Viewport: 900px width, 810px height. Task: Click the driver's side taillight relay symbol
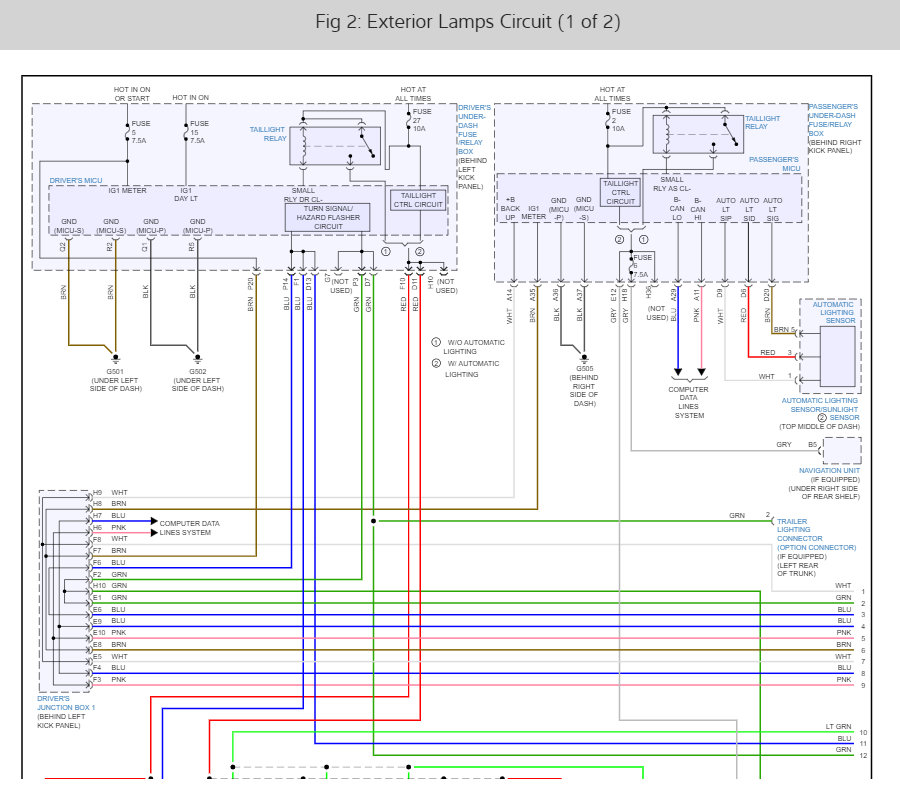335,146
